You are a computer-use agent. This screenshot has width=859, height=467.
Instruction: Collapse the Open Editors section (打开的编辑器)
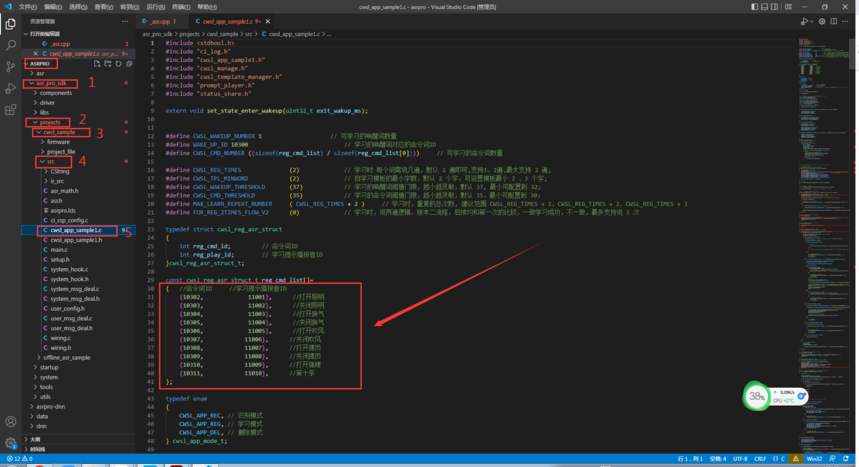(26, 34)
